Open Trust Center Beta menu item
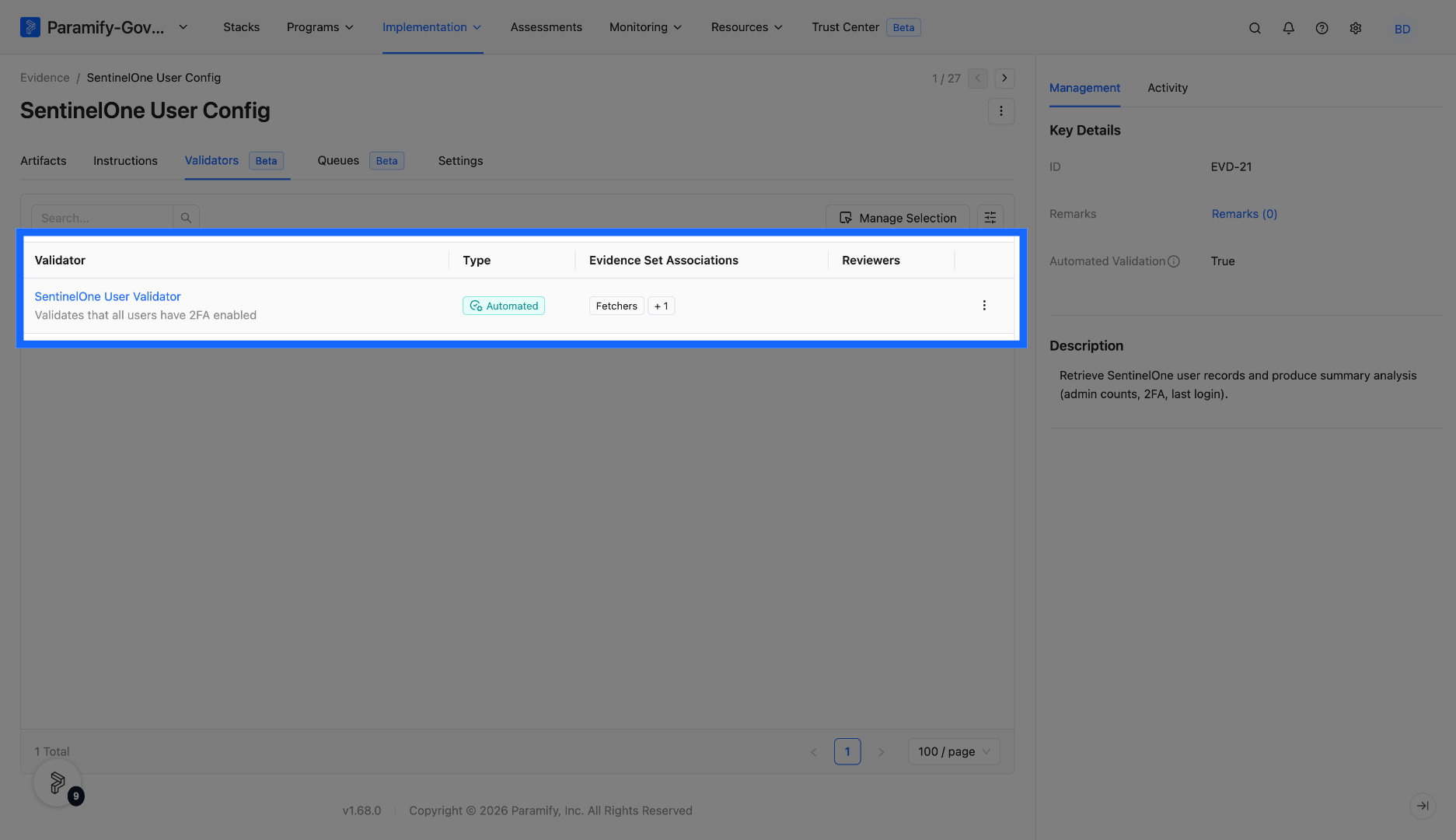1456x840 pixels. [x=865, y=27]
